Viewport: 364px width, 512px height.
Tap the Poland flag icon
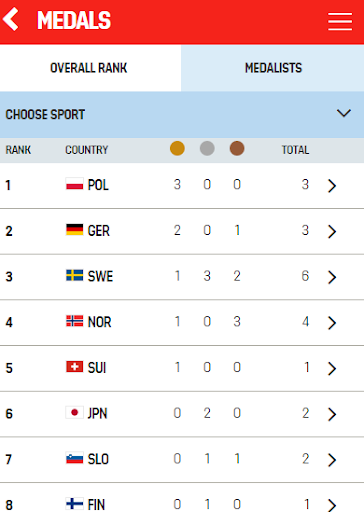click(74, 184)
